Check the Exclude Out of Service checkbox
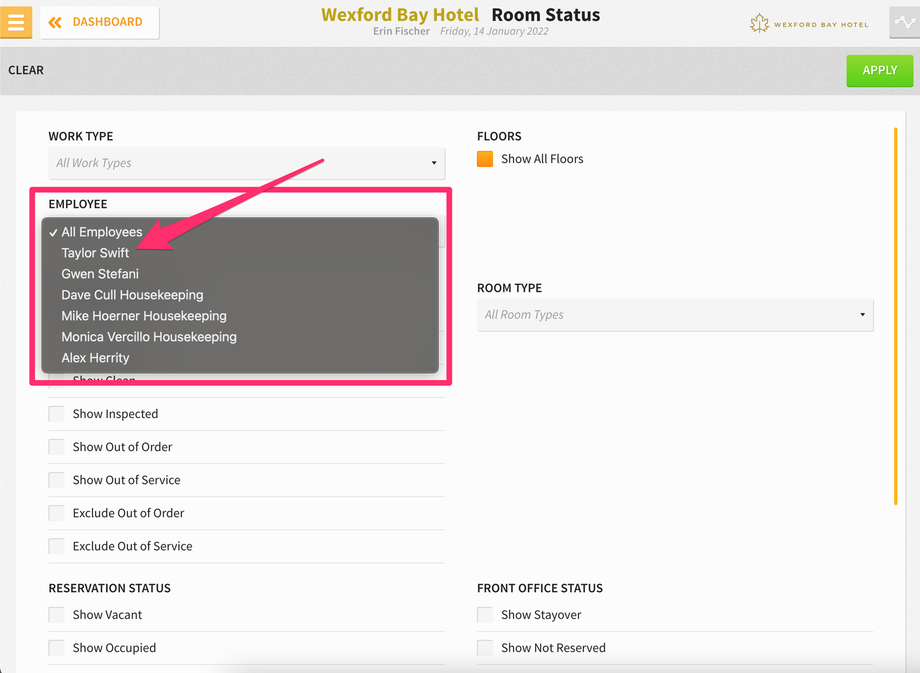Viewport: 920px width, 673px height. 56,546
